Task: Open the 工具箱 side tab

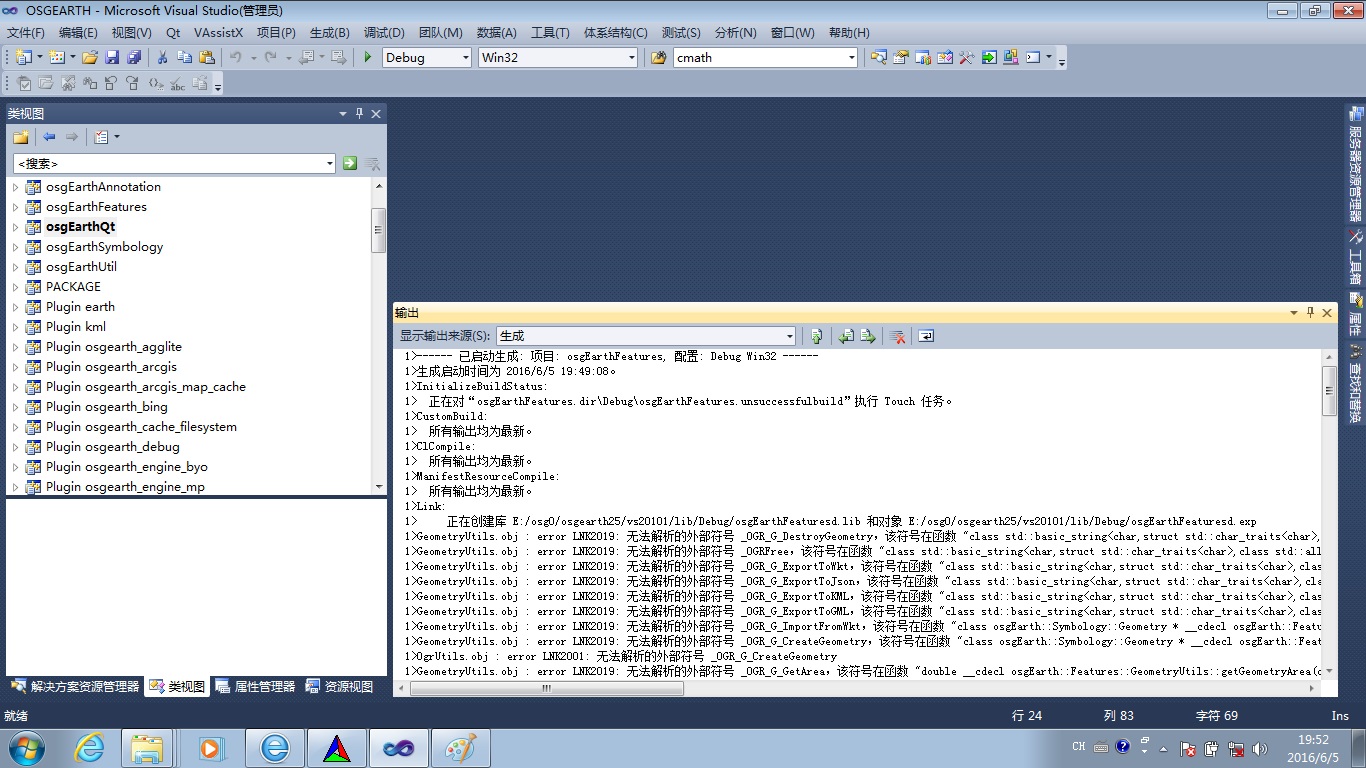Action: coord(1355,257)
